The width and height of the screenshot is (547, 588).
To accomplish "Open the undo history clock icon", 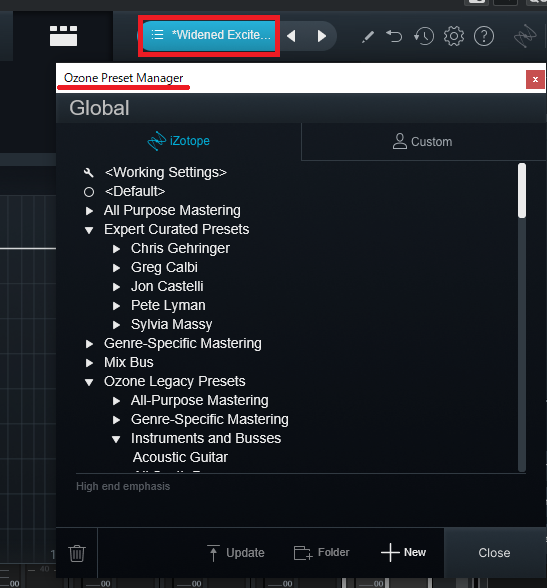I will coord(424,36).
